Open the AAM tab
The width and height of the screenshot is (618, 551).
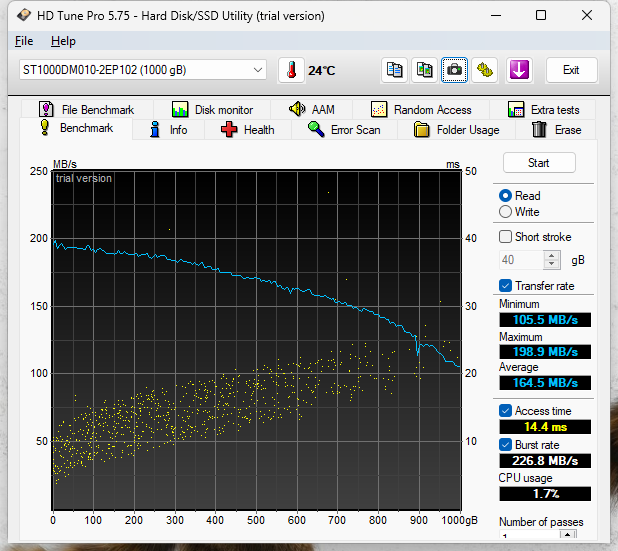(x=311, y=110)
